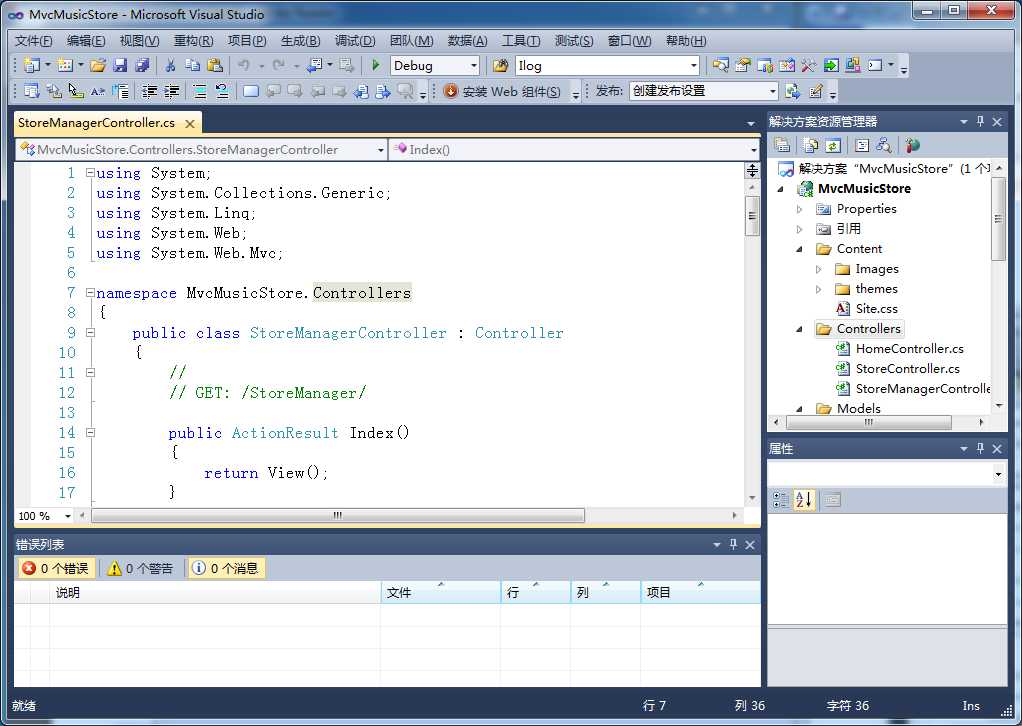
Task: Click the editor horizontal scrollbar
Action: (x=338, y=515)
